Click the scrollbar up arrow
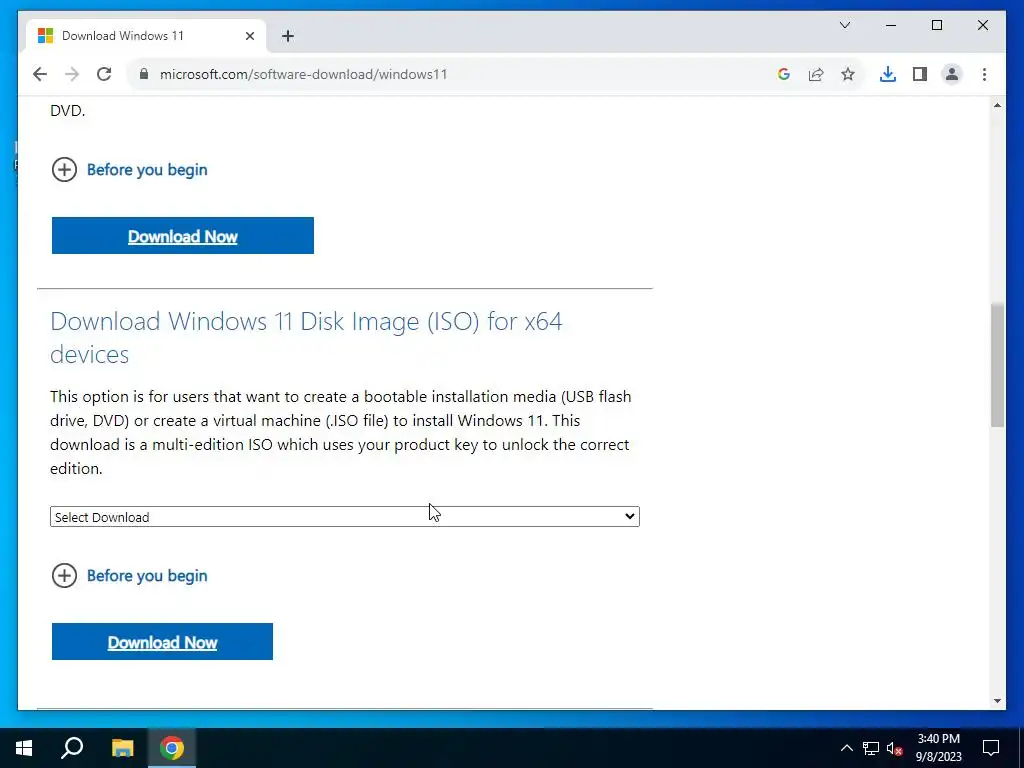The height and width of the screenshot is (768, 1024). pos(997,105)
